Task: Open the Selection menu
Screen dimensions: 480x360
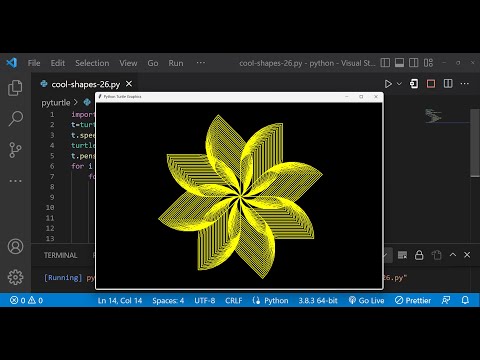Action: (92, 63)
